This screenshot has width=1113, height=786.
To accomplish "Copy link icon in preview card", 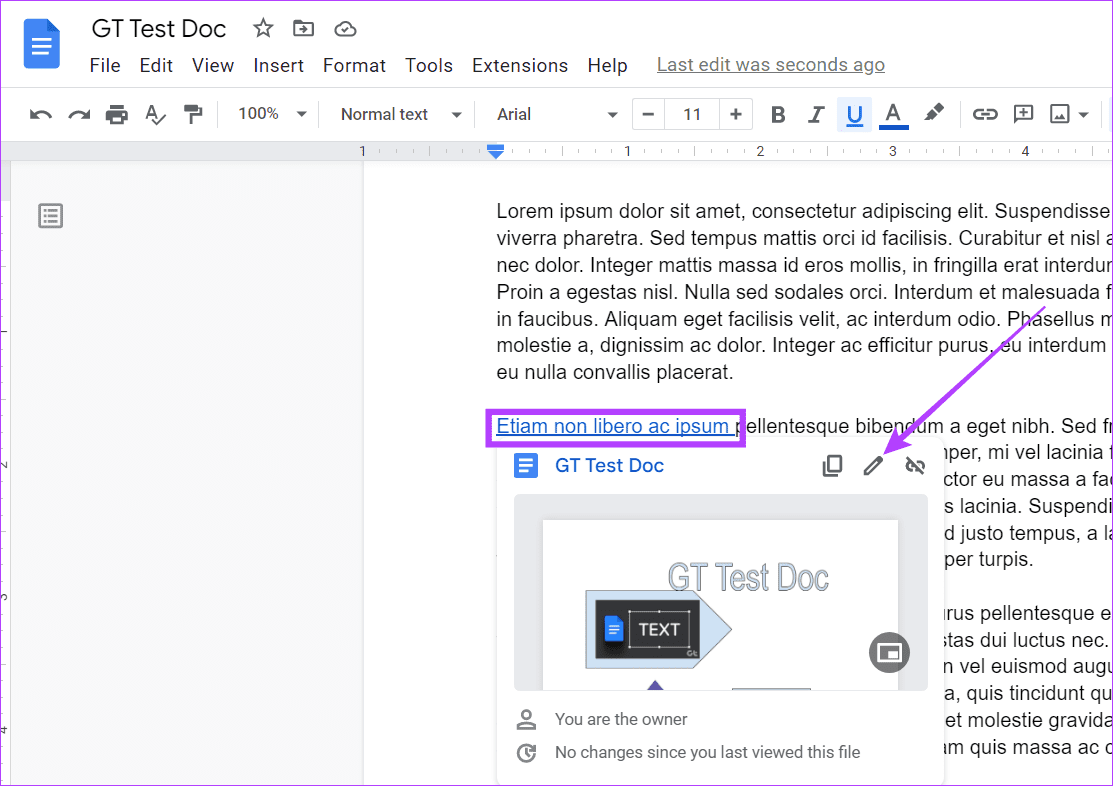I will [832, 466].
